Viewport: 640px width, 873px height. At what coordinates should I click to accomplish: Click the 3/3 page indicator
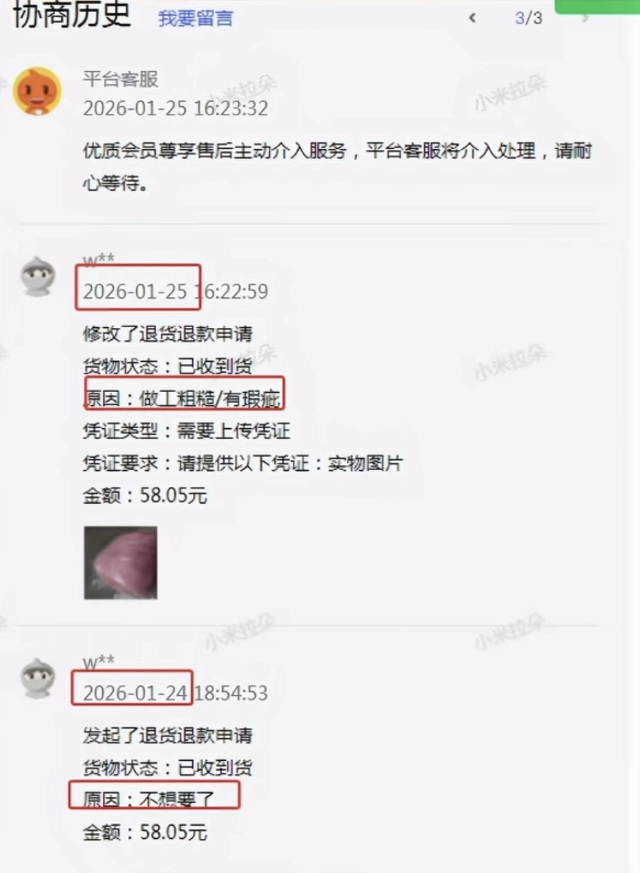[x=528, y=18]
